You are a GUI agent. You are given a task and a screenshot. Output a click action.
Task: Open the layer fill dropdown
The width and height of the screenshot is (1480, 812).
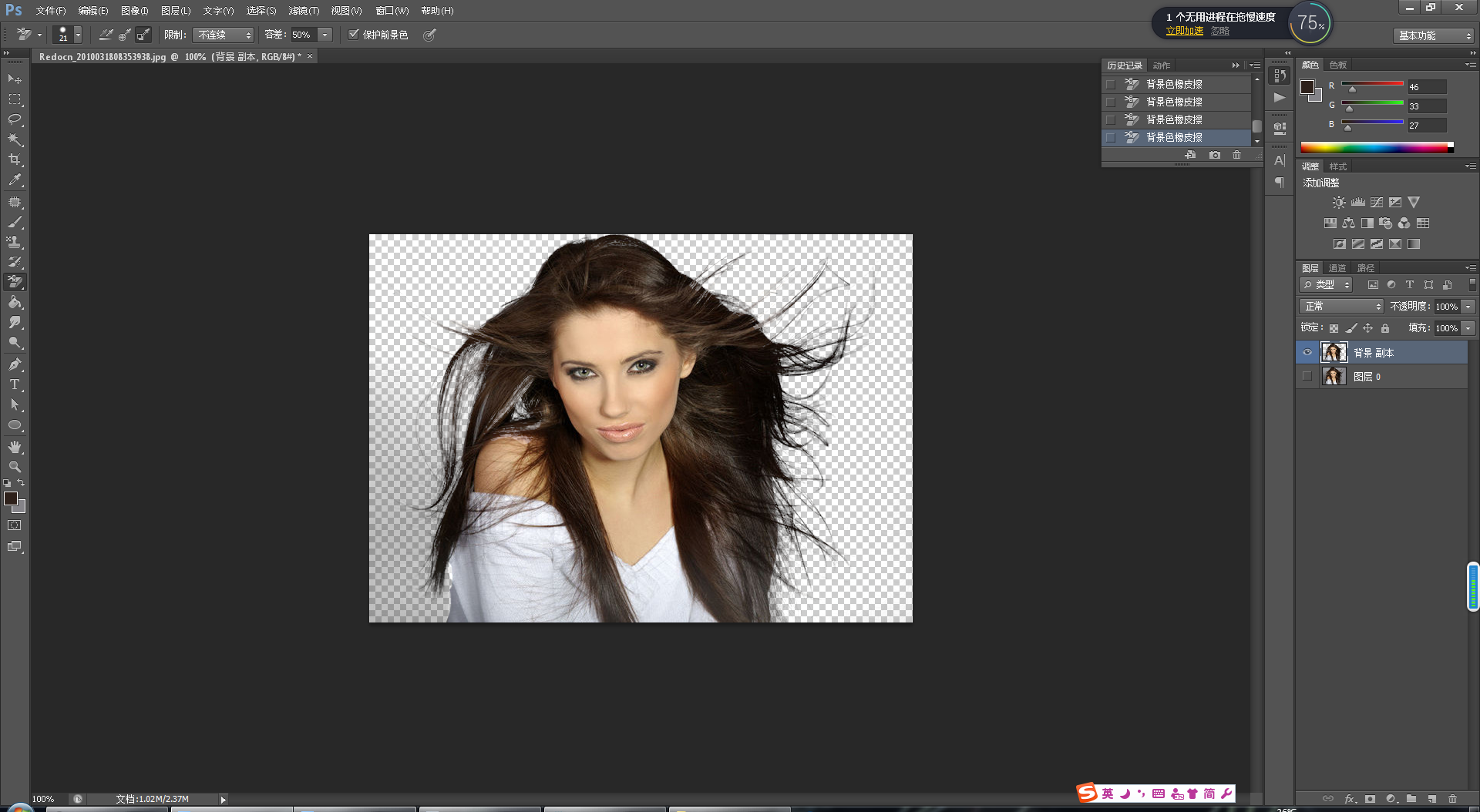tap(1468, 328)
